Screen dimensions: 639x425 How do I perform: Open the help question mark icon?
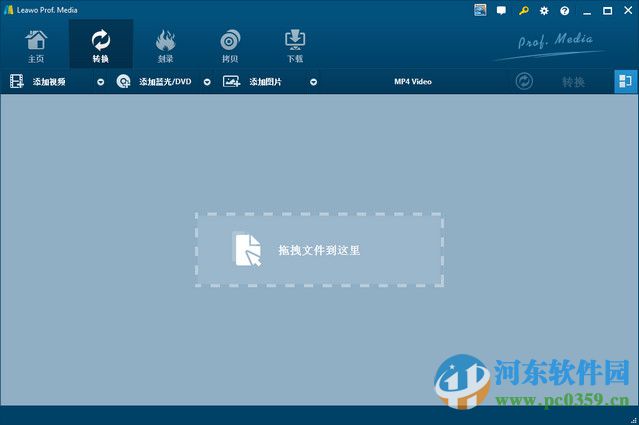pos(564,11)
